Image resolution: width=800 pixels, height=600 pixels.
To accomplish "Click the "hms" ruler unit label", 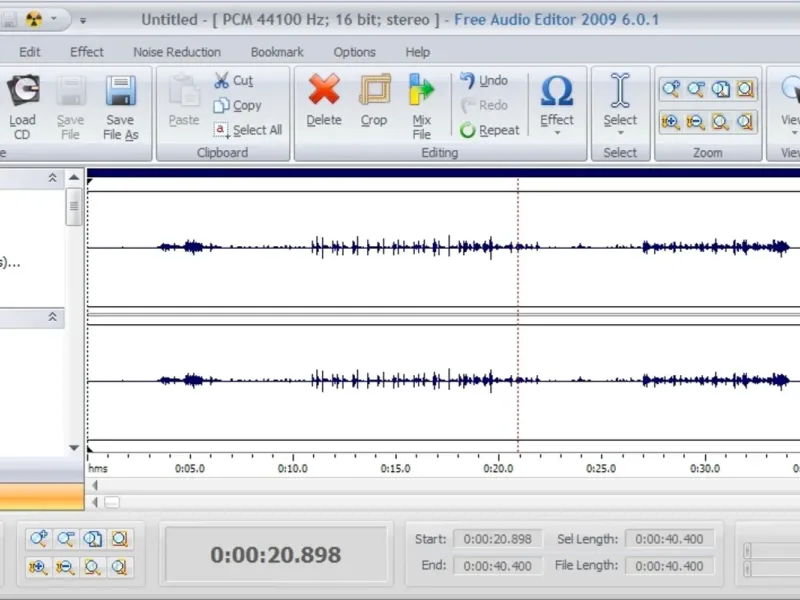I will click(97, 468).
